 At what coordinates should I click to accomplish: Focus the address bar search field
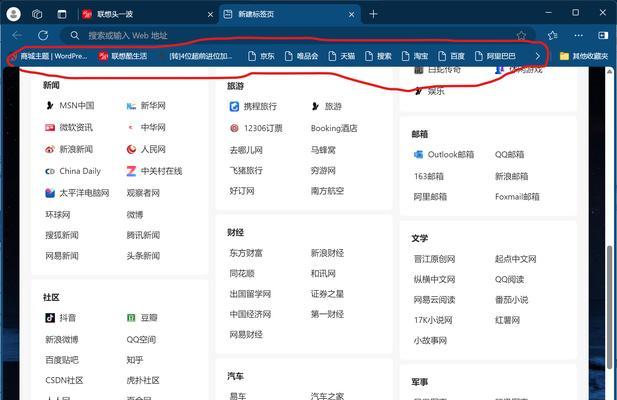(x=297, y=36)
